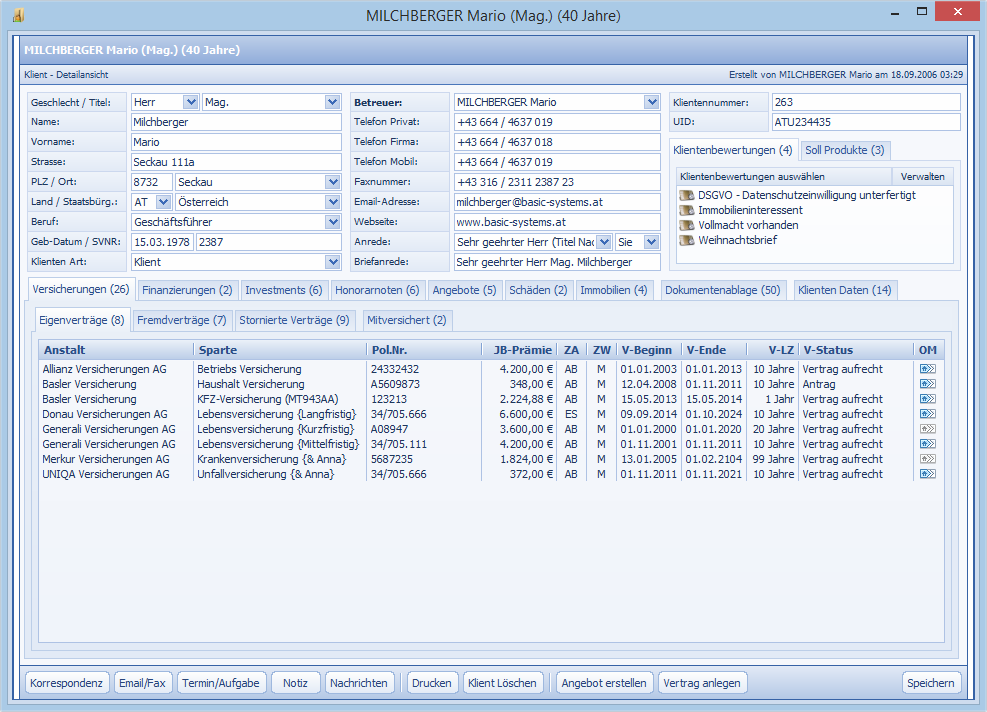Open the Investments (6) tab

284,290
